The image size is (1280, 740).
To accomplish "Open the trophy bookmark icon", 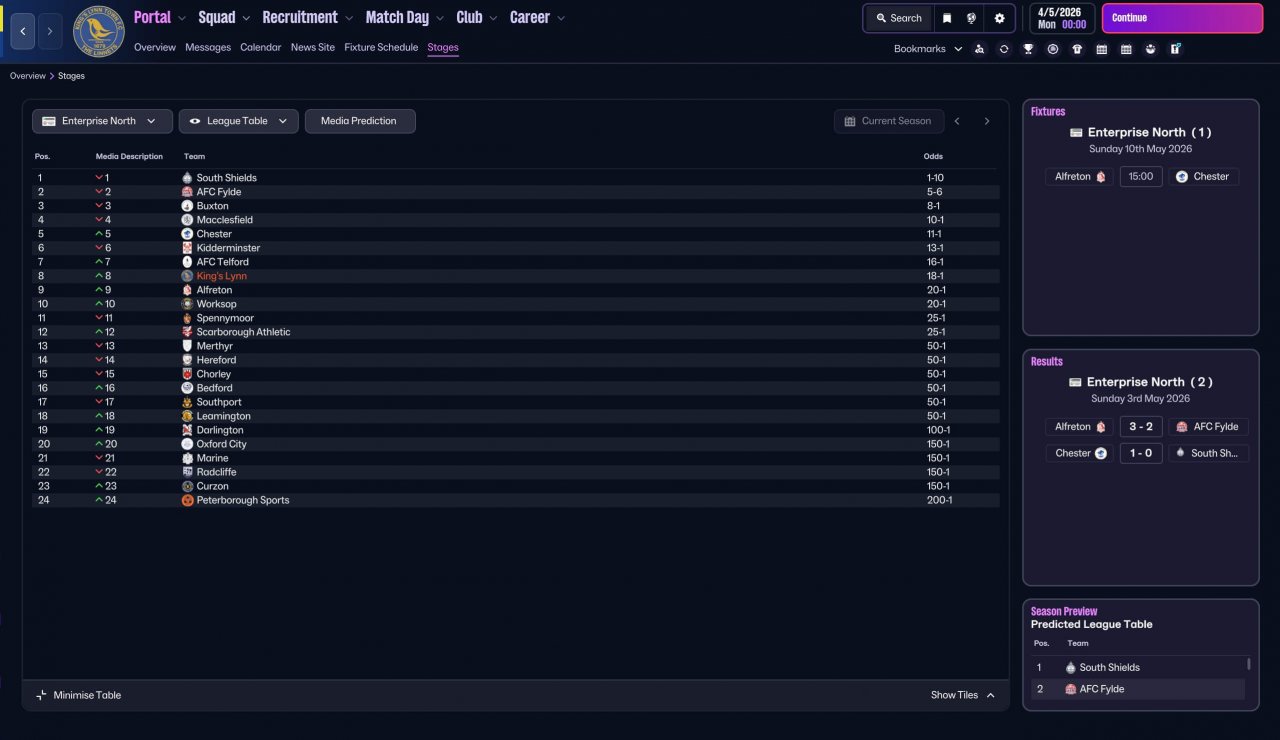I will coord(1028,49).
